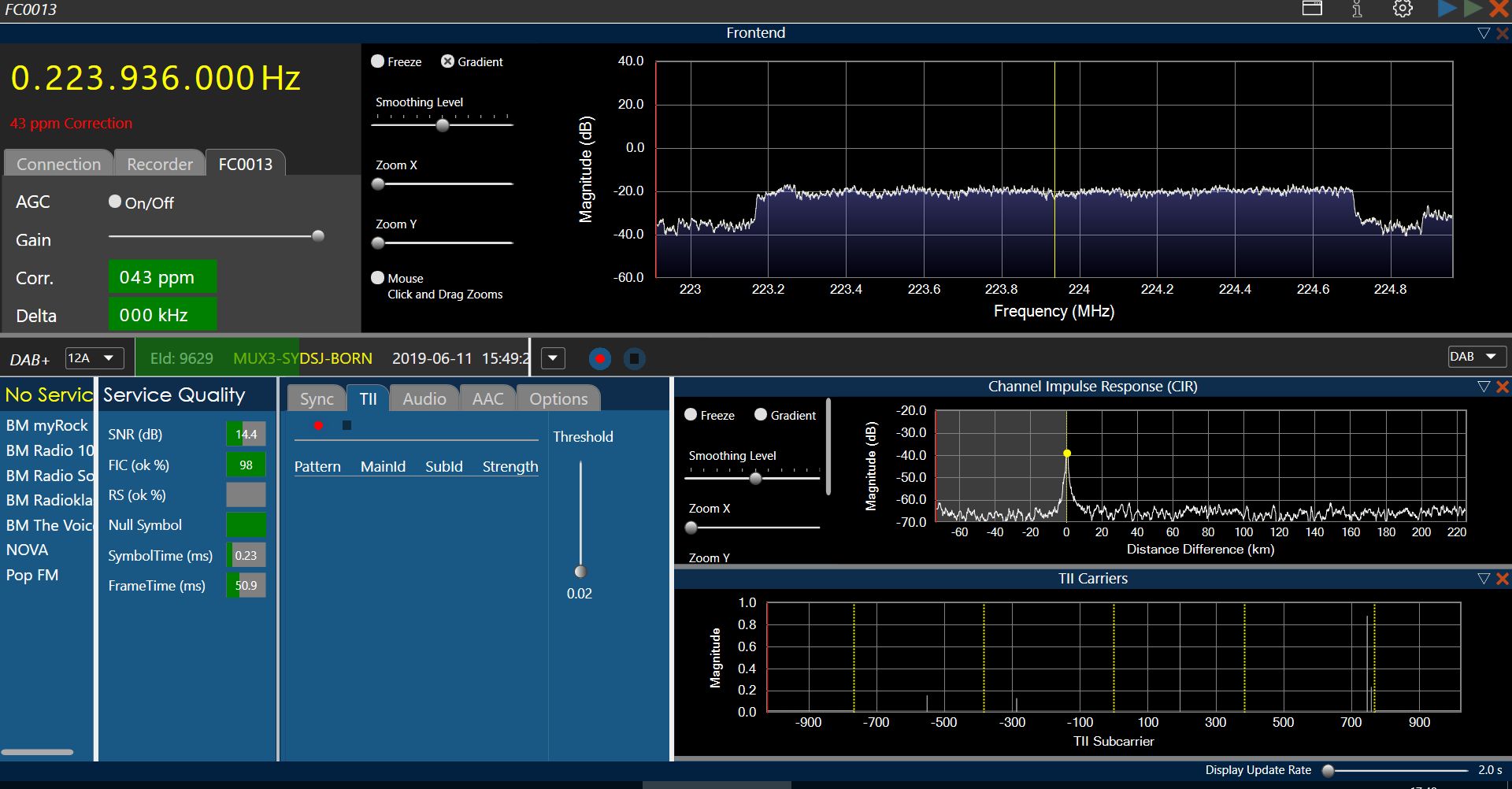This screenshot has width=1512, height=789.
Task: Open the settings gear in the title bar
Action: click(1403, 9)
